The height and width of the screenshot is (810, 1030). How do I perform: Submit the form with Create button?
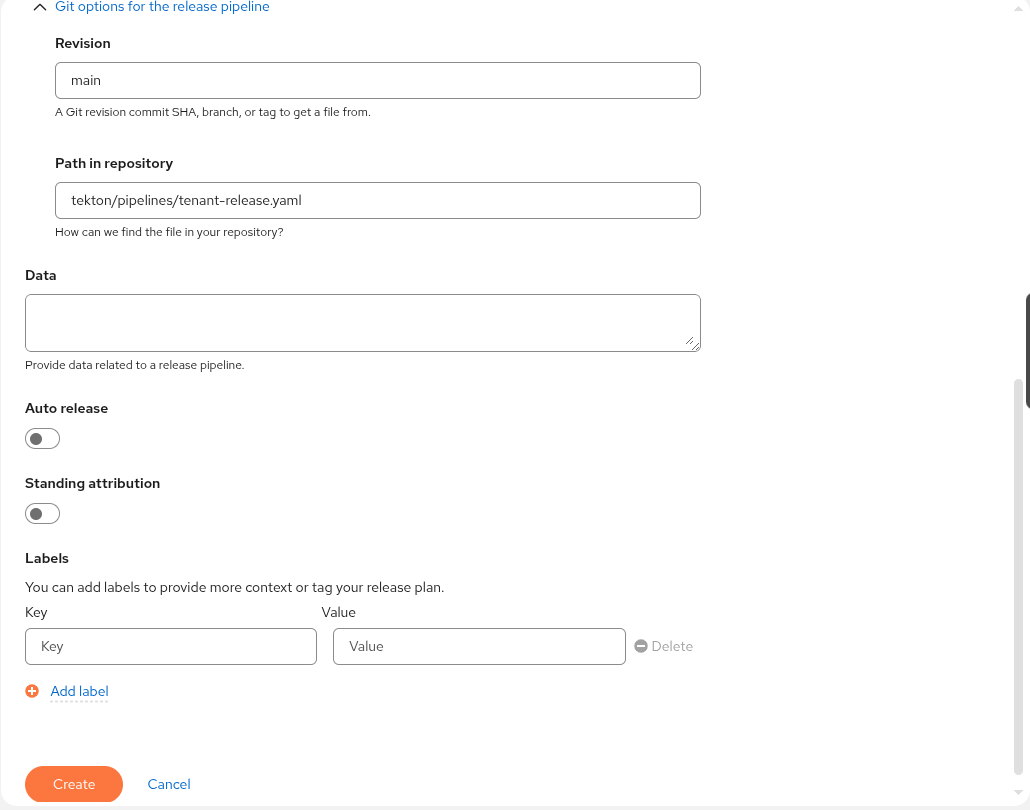coord(74,784)
